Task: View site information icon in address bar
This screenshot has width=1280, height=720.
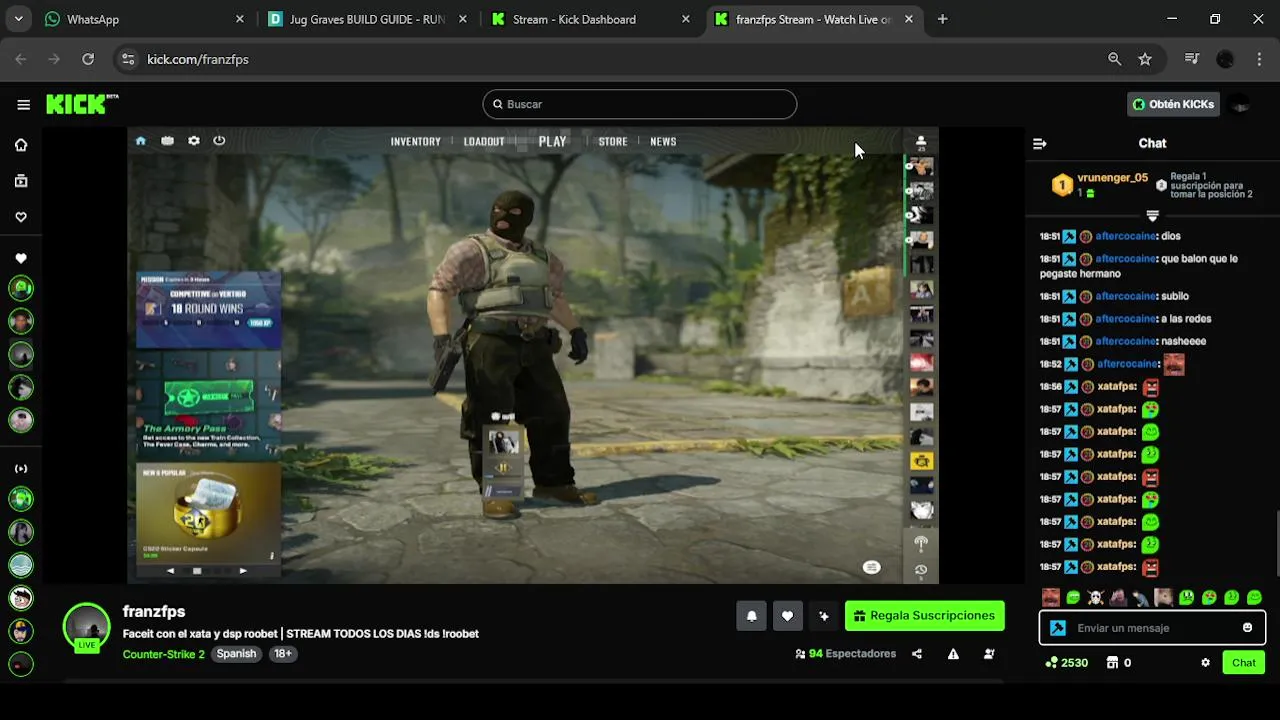Action: click(128, 59)
